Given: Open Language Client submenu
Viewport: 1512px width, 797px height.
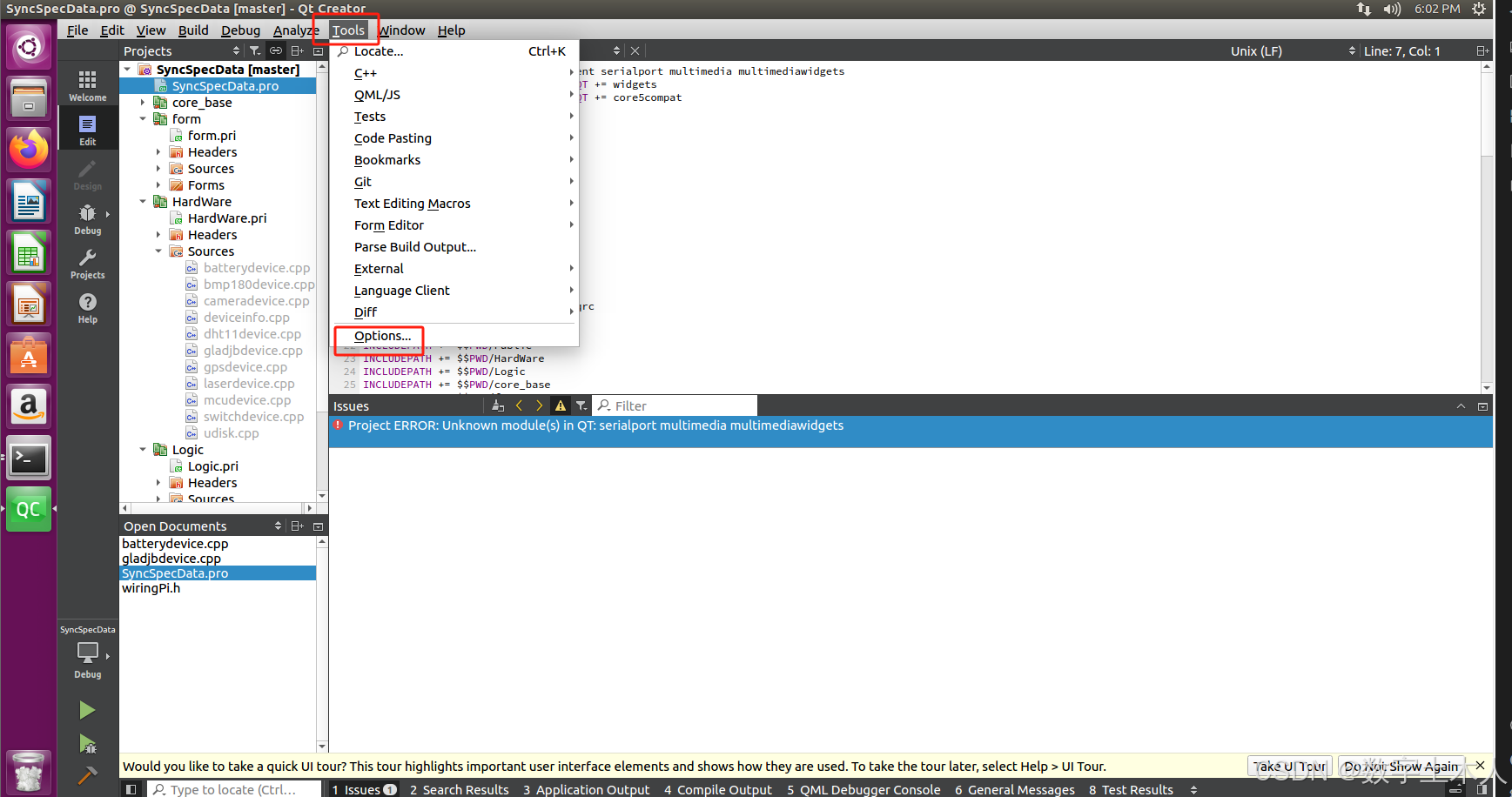Looking at the screenshot, I should pos(454,291).
